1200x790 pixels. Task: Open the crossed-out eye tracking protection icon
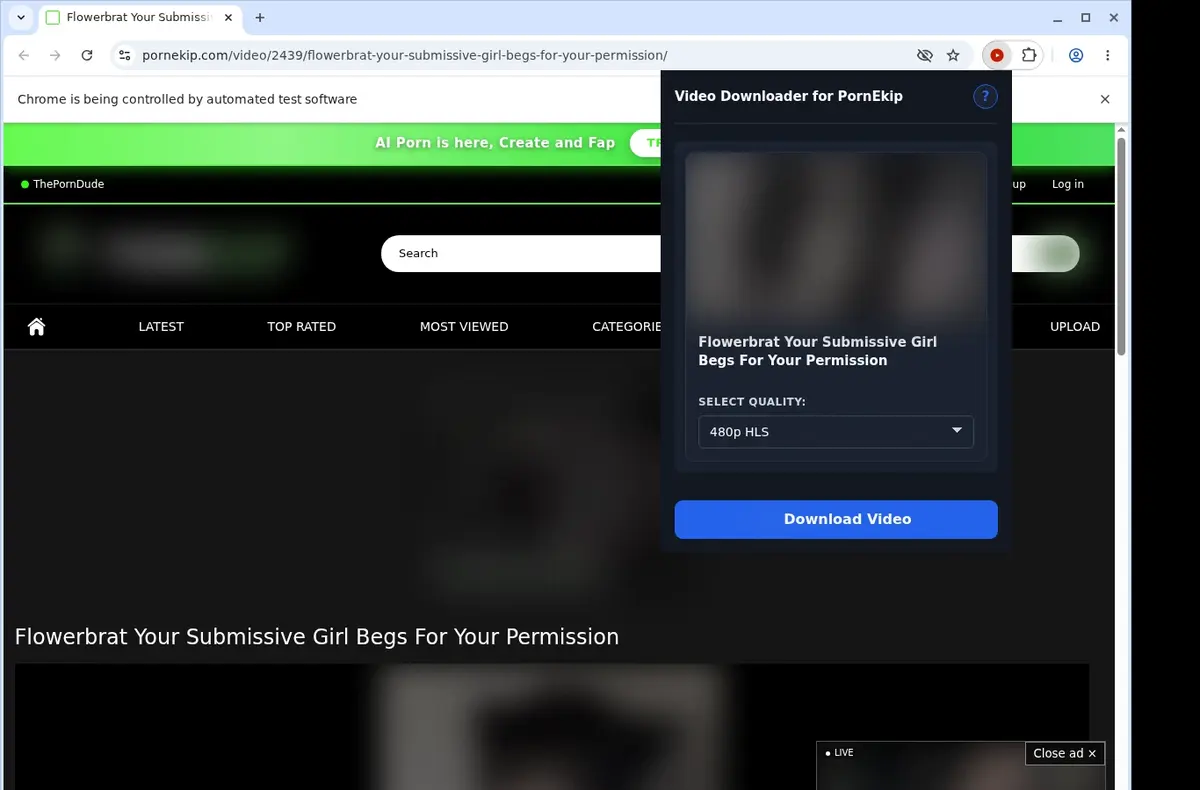(925, 56)
